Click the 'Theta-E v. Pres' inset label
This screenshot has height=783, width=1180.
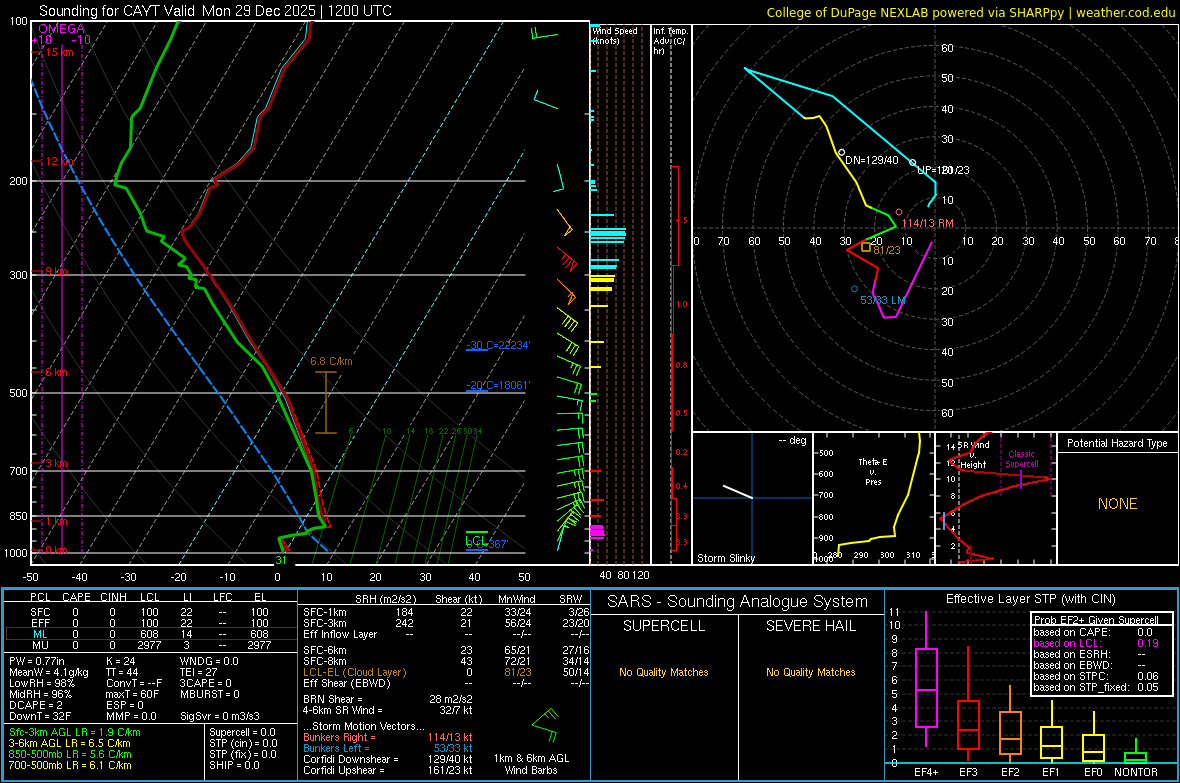pos(872,471)
